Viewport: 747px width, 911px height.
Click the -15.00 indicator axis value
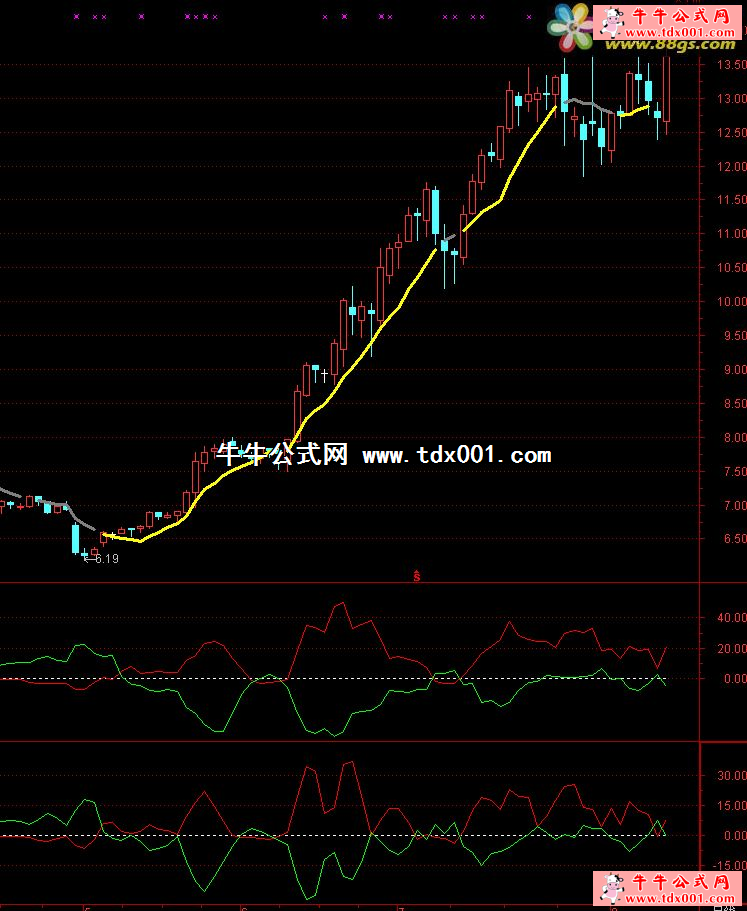(x=730, y=866)
